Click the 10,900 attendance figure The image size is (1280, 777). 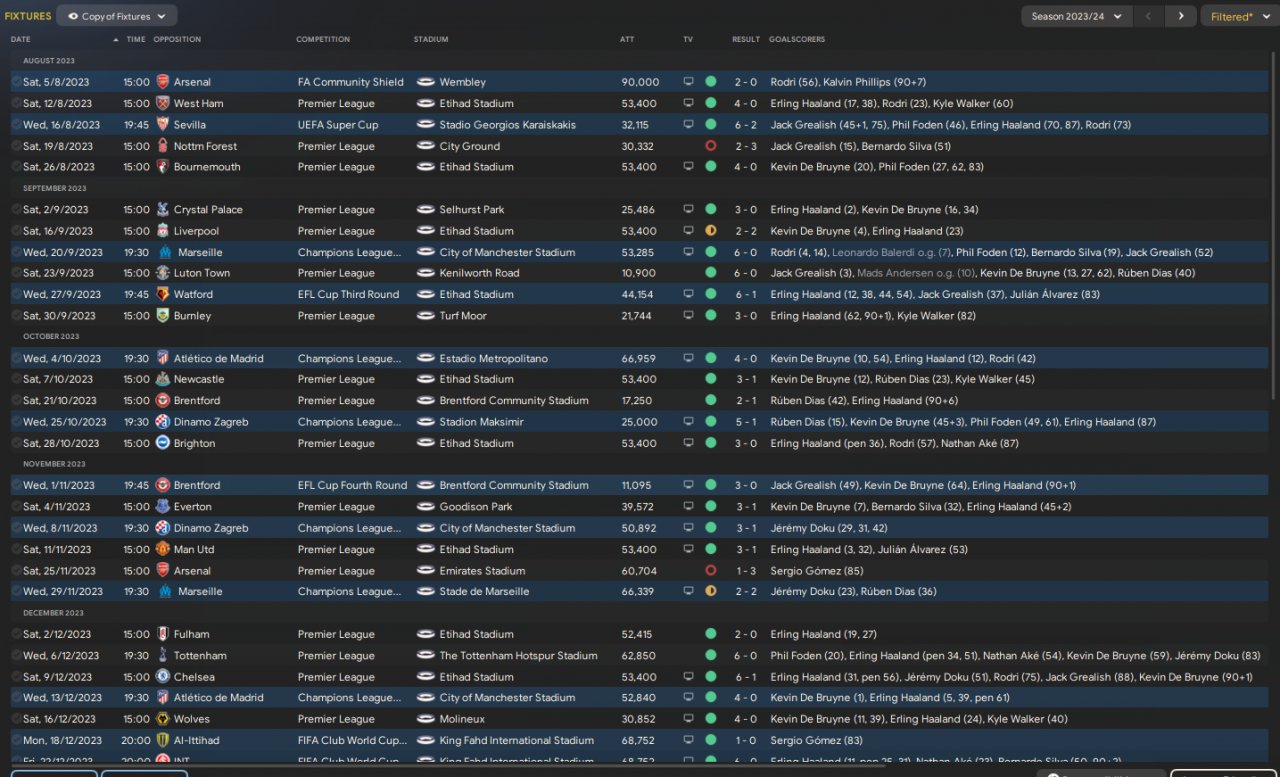(x=639, y=273)
